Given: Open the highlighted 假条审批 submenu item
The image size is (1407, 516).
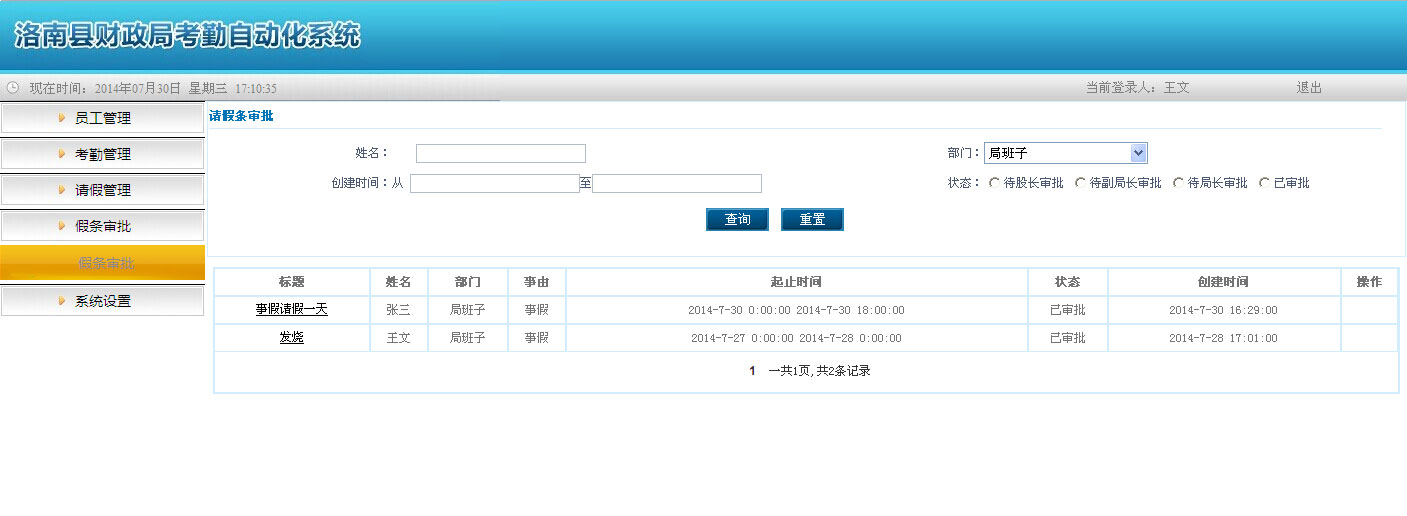Looking at the screenshot, I should pos(106,263).
